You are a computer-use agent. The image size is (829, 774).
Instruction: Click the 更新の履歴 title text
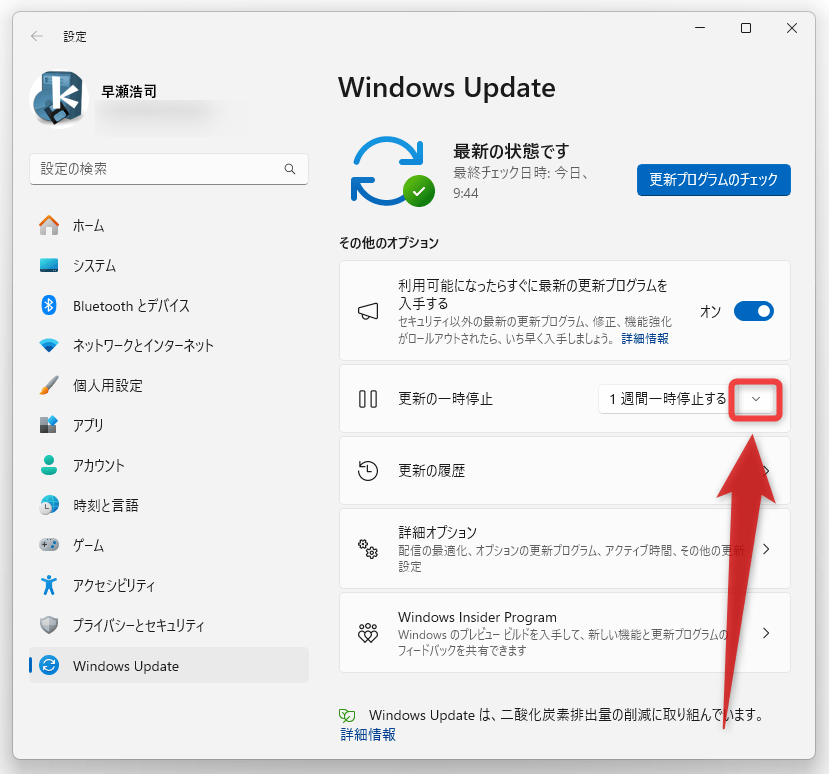[x=431, y=471]
